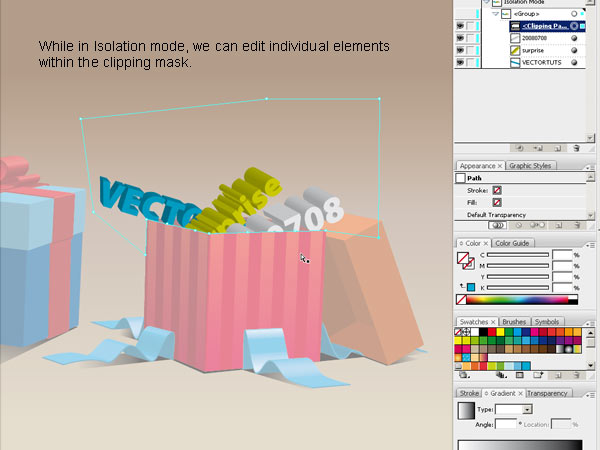This screenshot has height=450, width=600.
Task: Open Appearance panel options menu
Action: [590, 168]
